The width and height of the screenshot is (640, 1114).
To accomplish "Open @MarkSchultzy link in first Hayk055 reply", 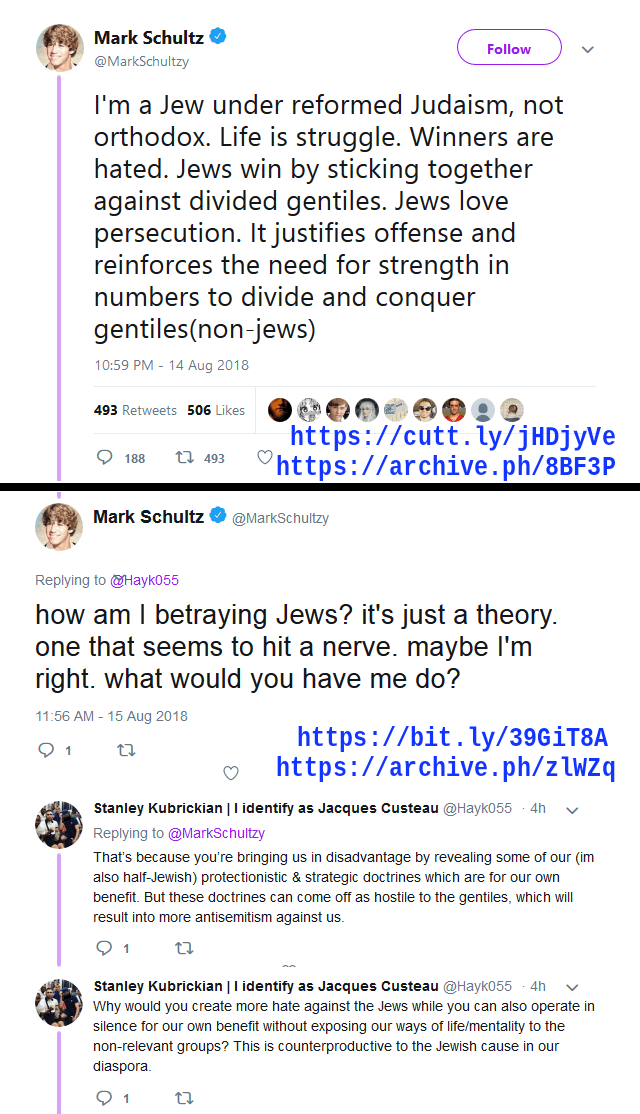I will pyautogui.click(x=216, y=833).
